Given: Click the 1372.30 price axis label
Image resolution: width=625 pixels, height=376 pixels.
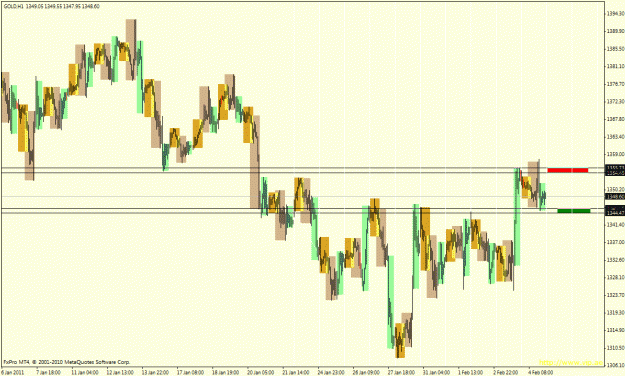Looking at the screenshot, I should pyautogui.click(x=616, y=101).
